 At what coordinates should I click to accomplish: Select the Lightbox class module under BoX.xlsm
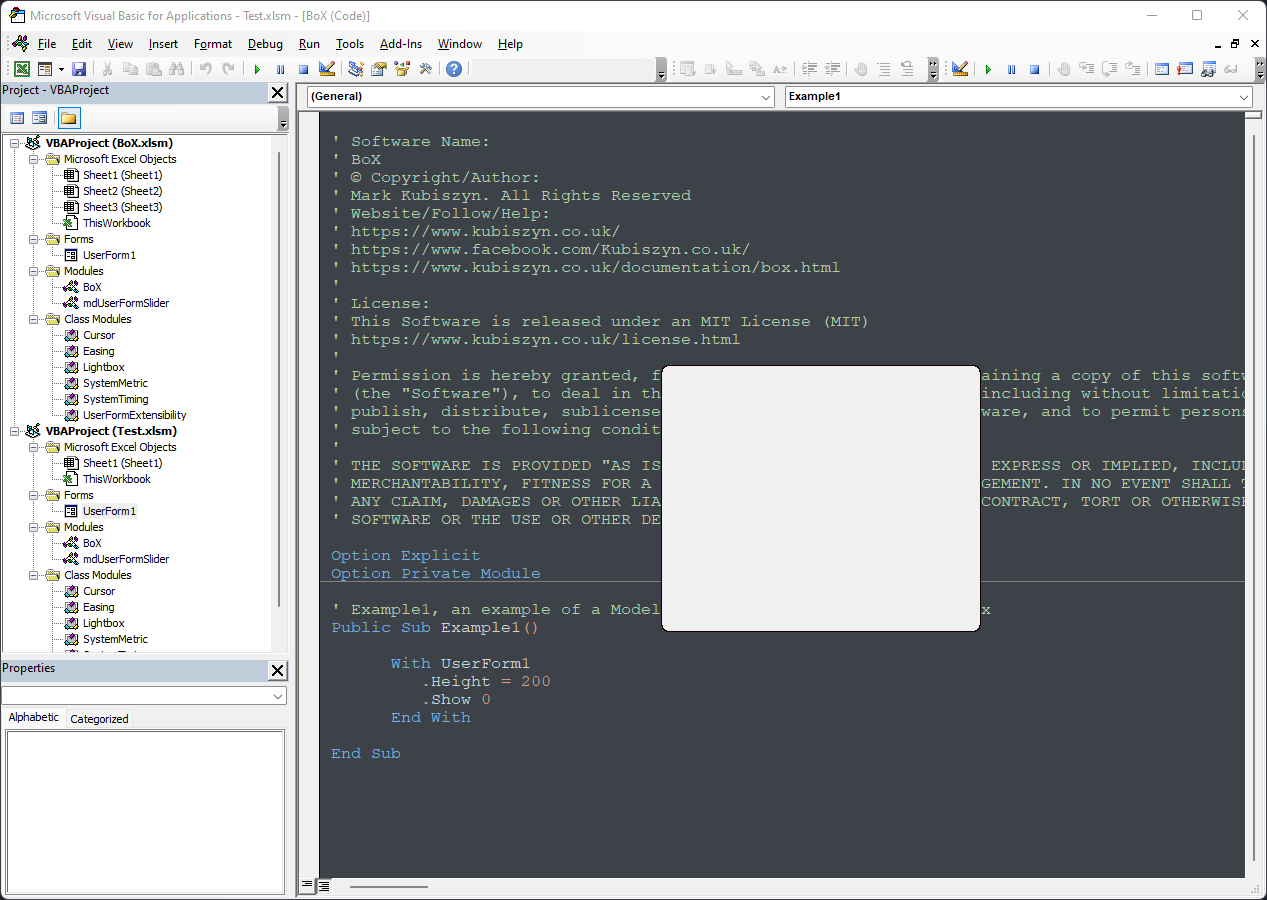coord(103,367)
